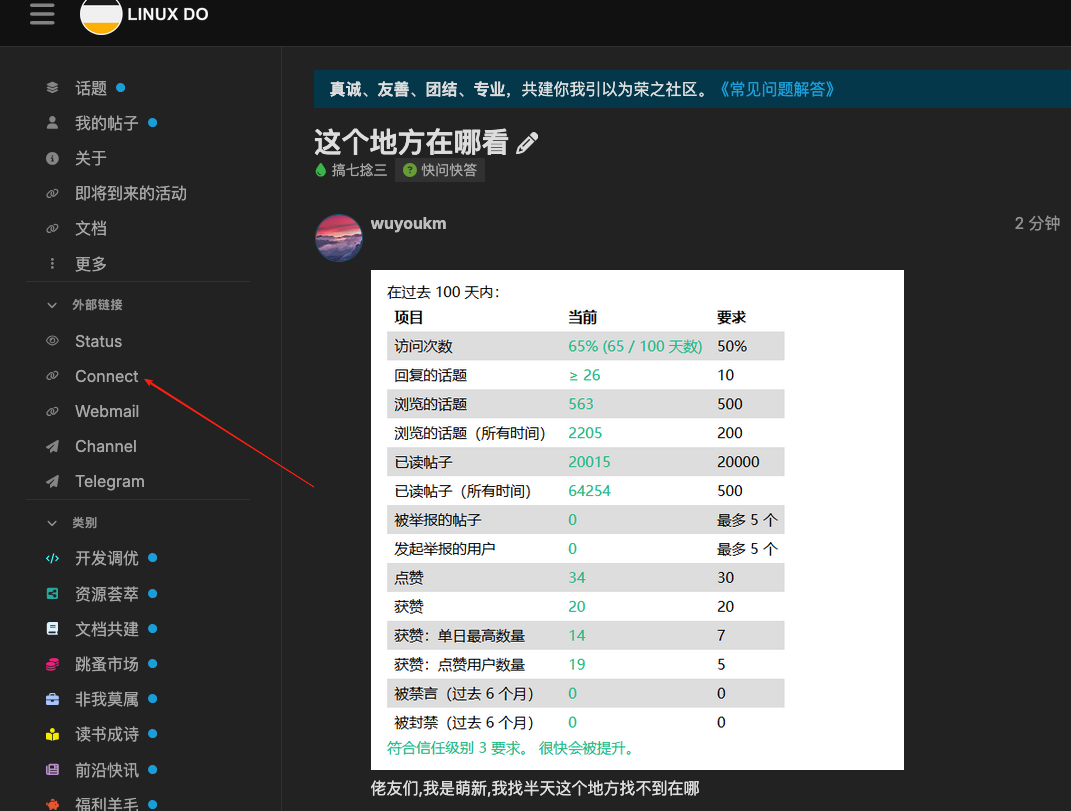
Task: Click the 跳蚤市场 coins icon
Action: pos(52,663)
